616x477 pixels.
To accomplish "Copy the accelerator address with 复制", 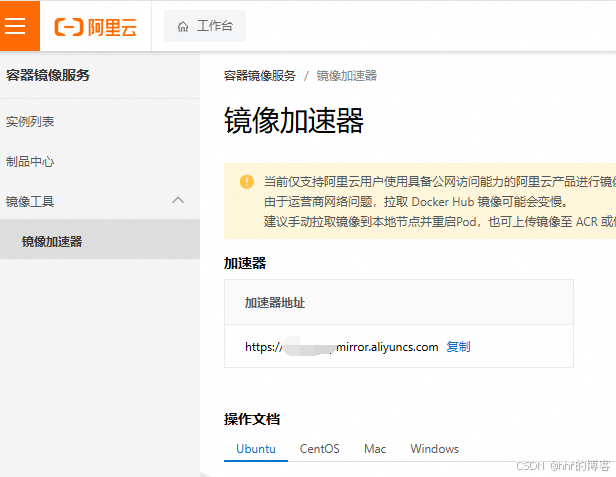I will [458, 347].
